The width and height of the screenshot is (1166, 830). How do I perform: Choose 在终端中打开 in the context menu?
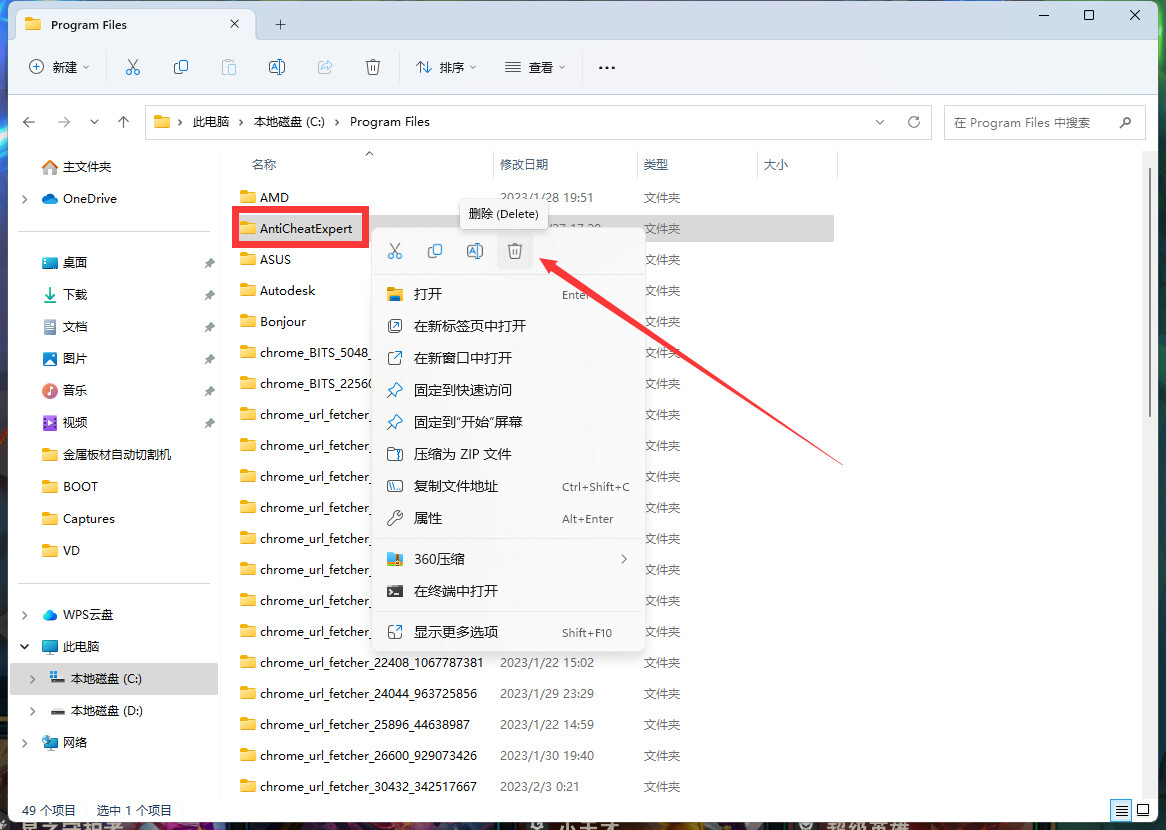coord(507,591)
